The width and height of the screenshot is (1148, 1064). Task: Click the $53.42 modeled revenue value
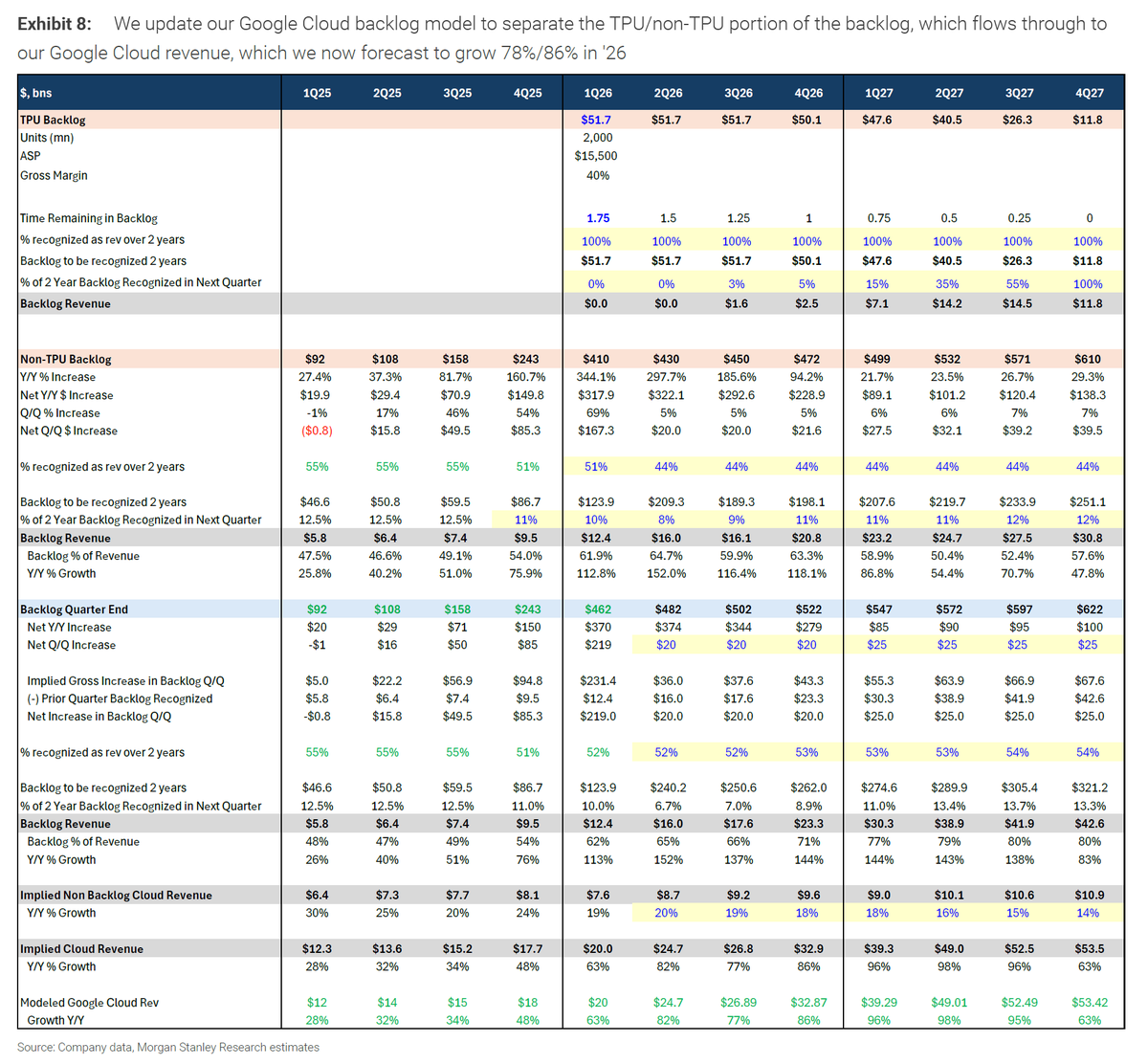click(1089, 1003)
